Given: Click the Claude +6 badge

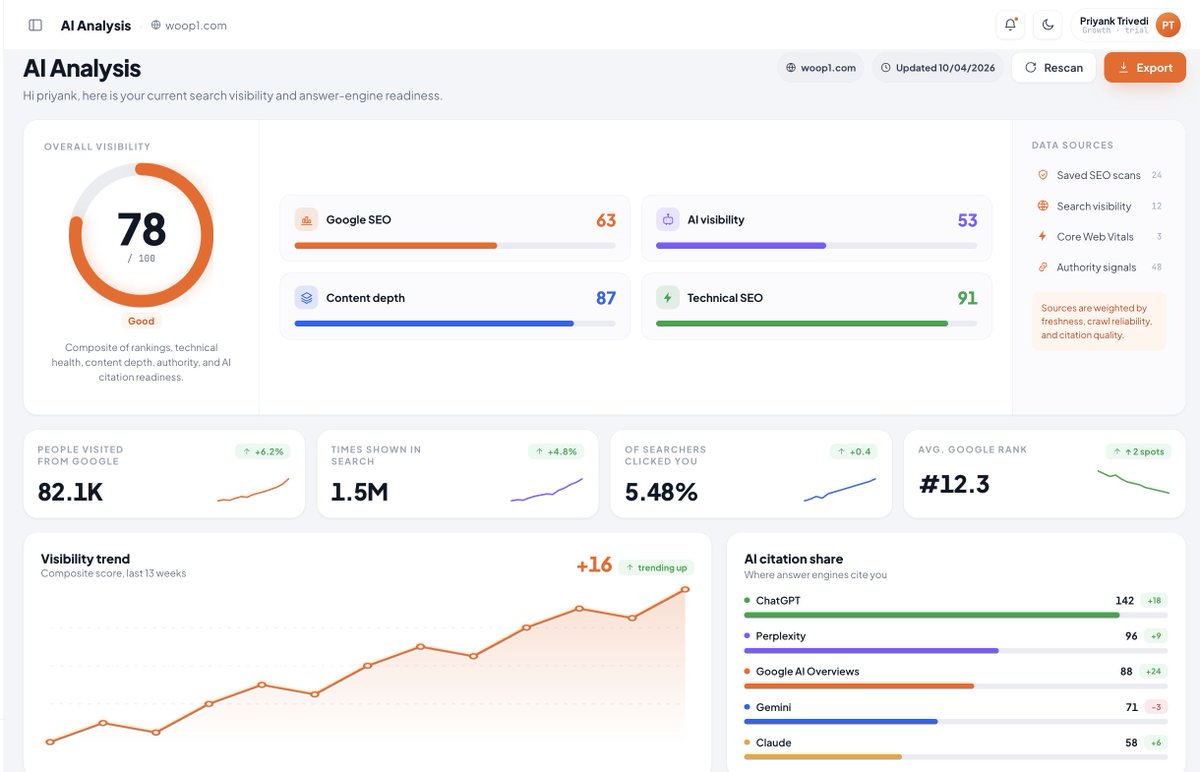Looking at the screenshot, I should click(1156, 743).
